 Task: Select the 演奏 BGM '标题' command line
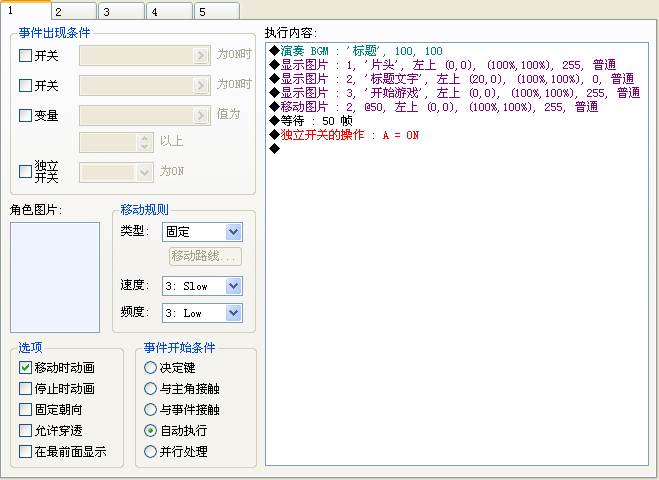pyautogui.click(x=356, y=51)
